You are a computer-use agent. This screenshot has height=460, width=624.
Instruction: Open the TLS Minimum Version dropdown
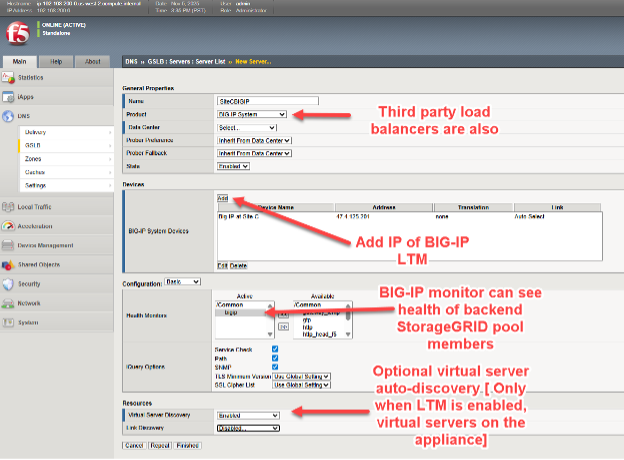point(302,376)
